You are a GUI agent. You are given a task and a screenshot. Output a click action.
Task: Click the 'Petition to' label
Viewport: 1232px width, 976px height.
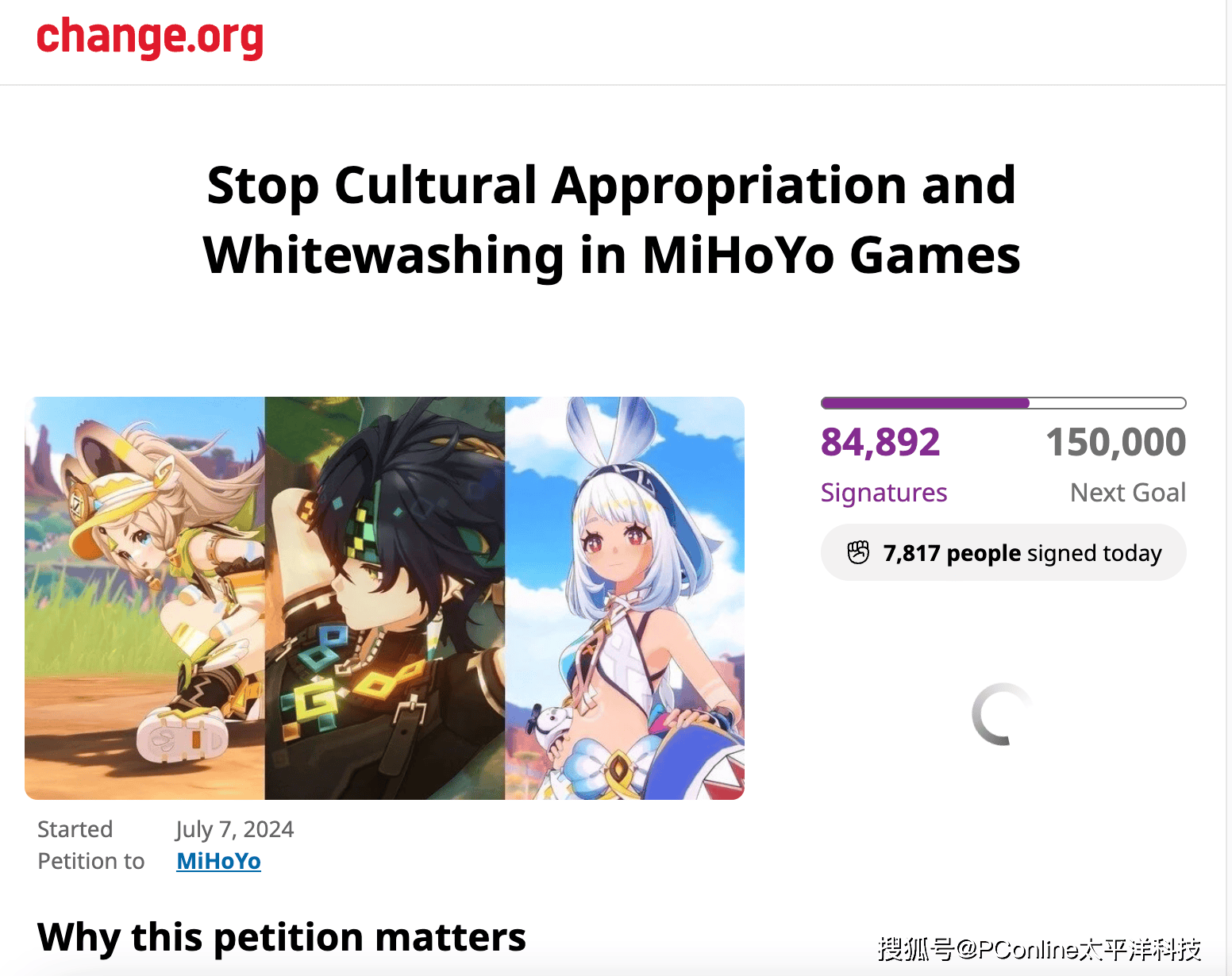91,861
